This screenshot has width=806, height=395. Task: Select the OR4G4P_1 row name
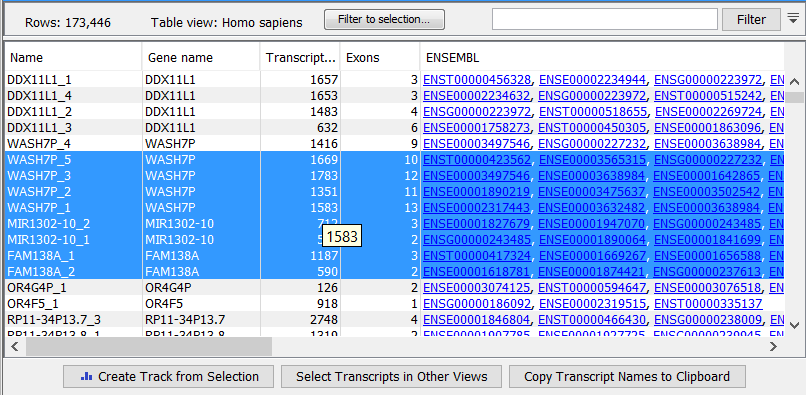point(37,288)
